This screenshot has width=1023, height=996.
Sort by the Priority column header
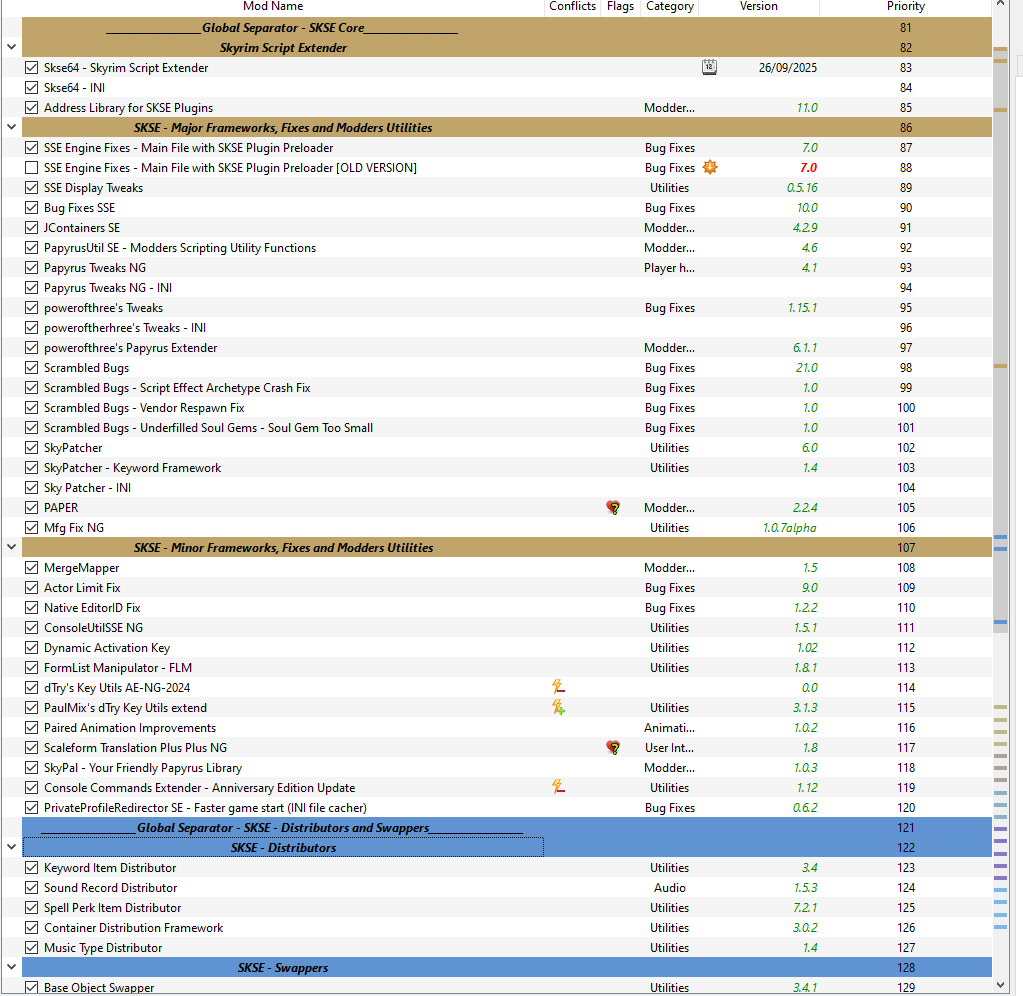pyautogui.click(x=906, y=7)
